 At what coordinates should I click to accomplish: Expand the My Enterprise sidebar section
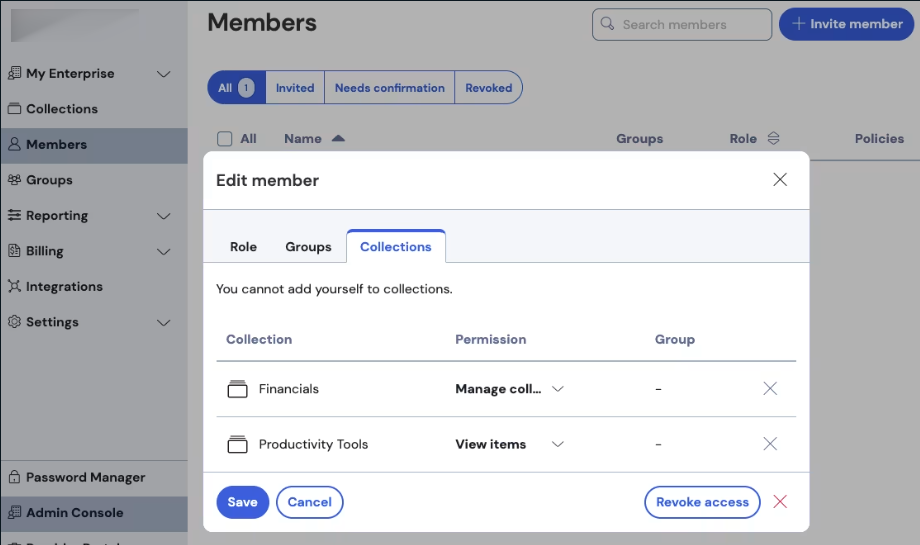tap(164, 74)
